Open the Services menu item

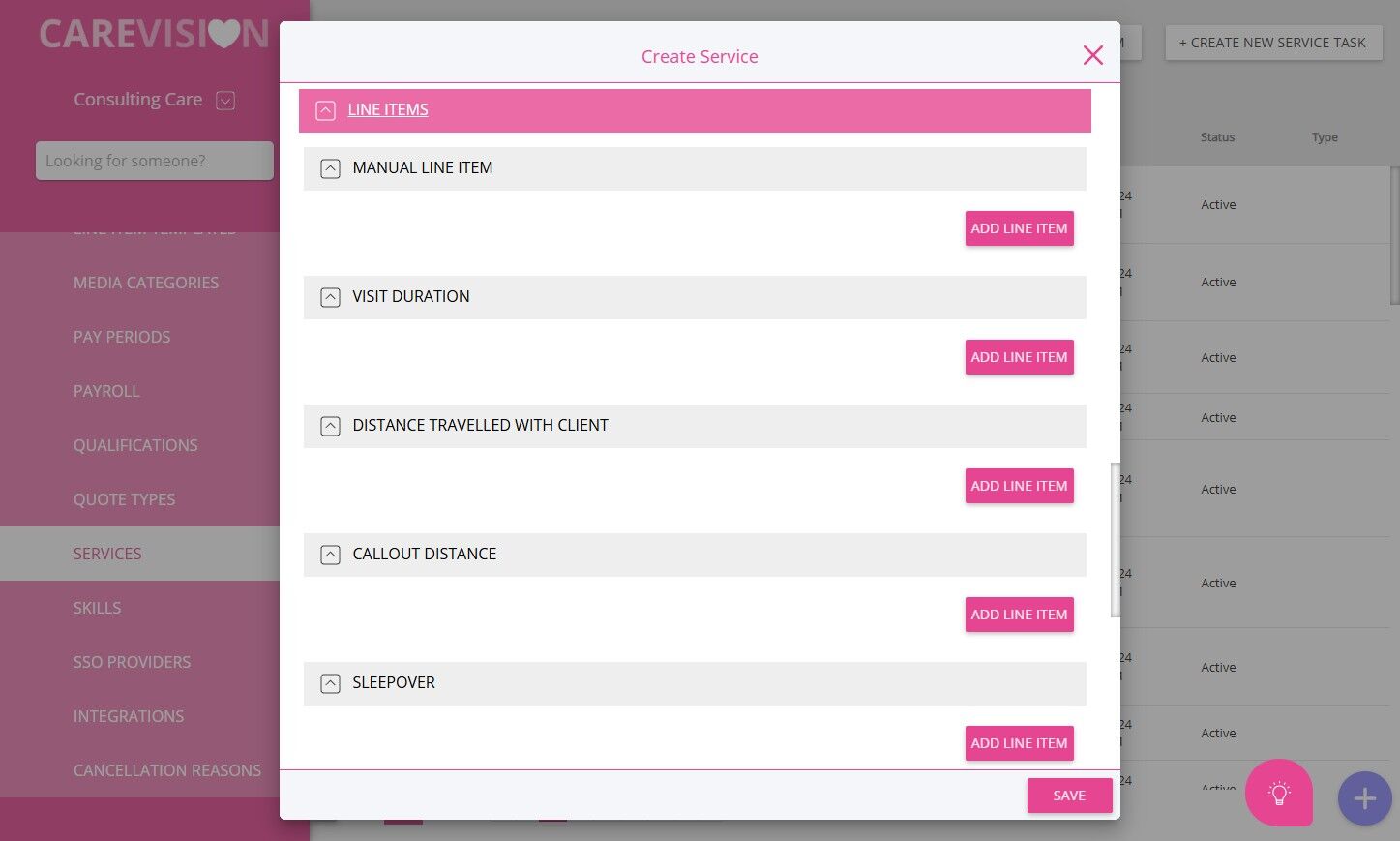107,554
